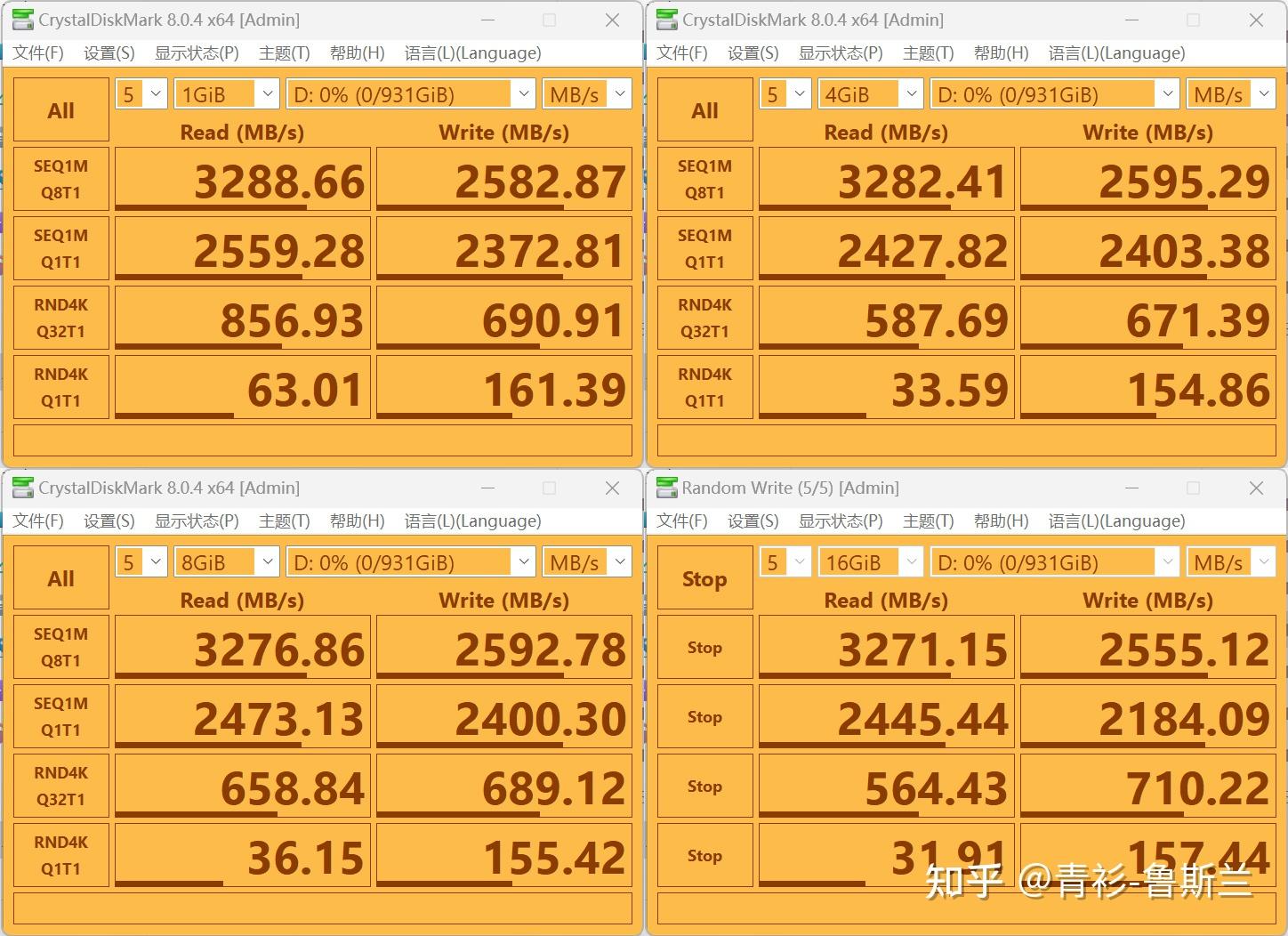Start RND4K Q32T1 test in 1GiB window
The width and height of the screenshot is (1288, 936).
pos(61,319)
